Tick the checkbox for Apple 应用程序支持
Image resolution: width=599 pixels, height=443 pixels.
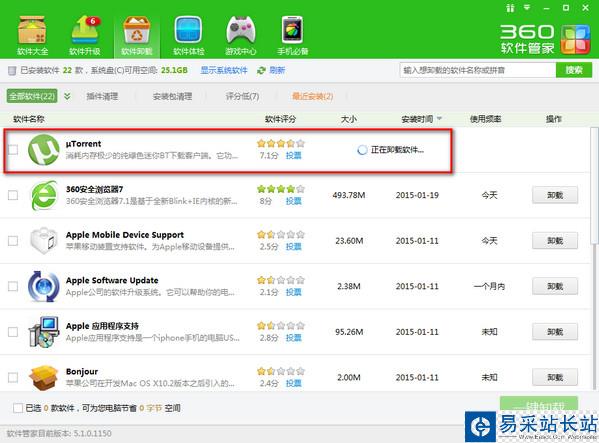(13, 332)
